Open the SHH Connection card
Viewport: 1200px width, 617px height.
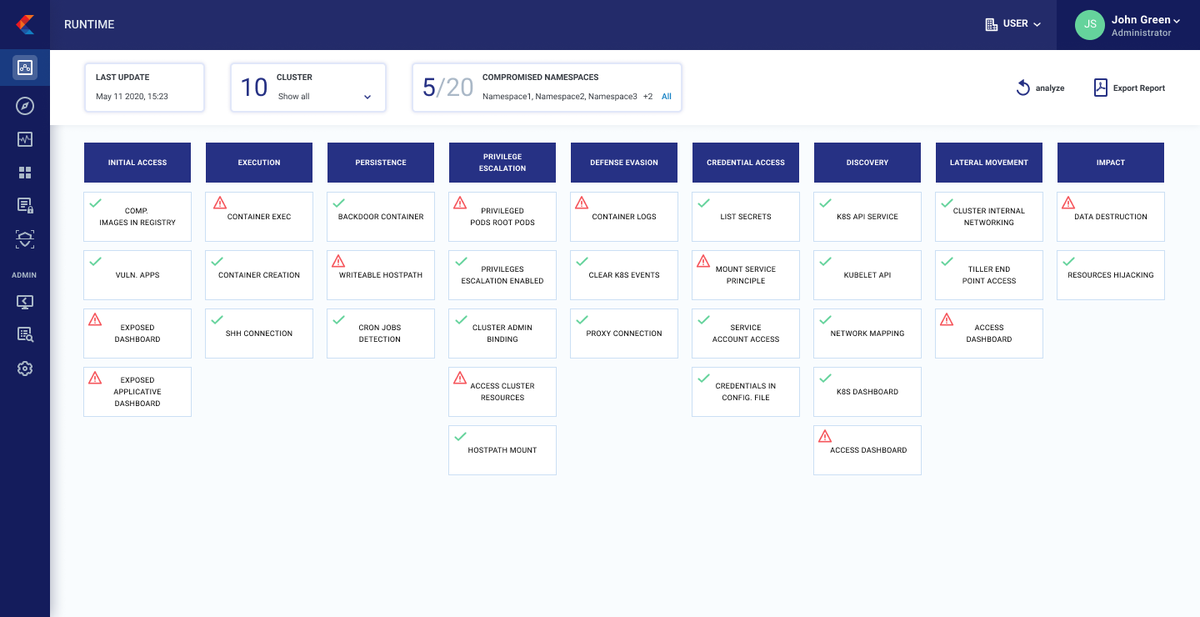point(259,333)
